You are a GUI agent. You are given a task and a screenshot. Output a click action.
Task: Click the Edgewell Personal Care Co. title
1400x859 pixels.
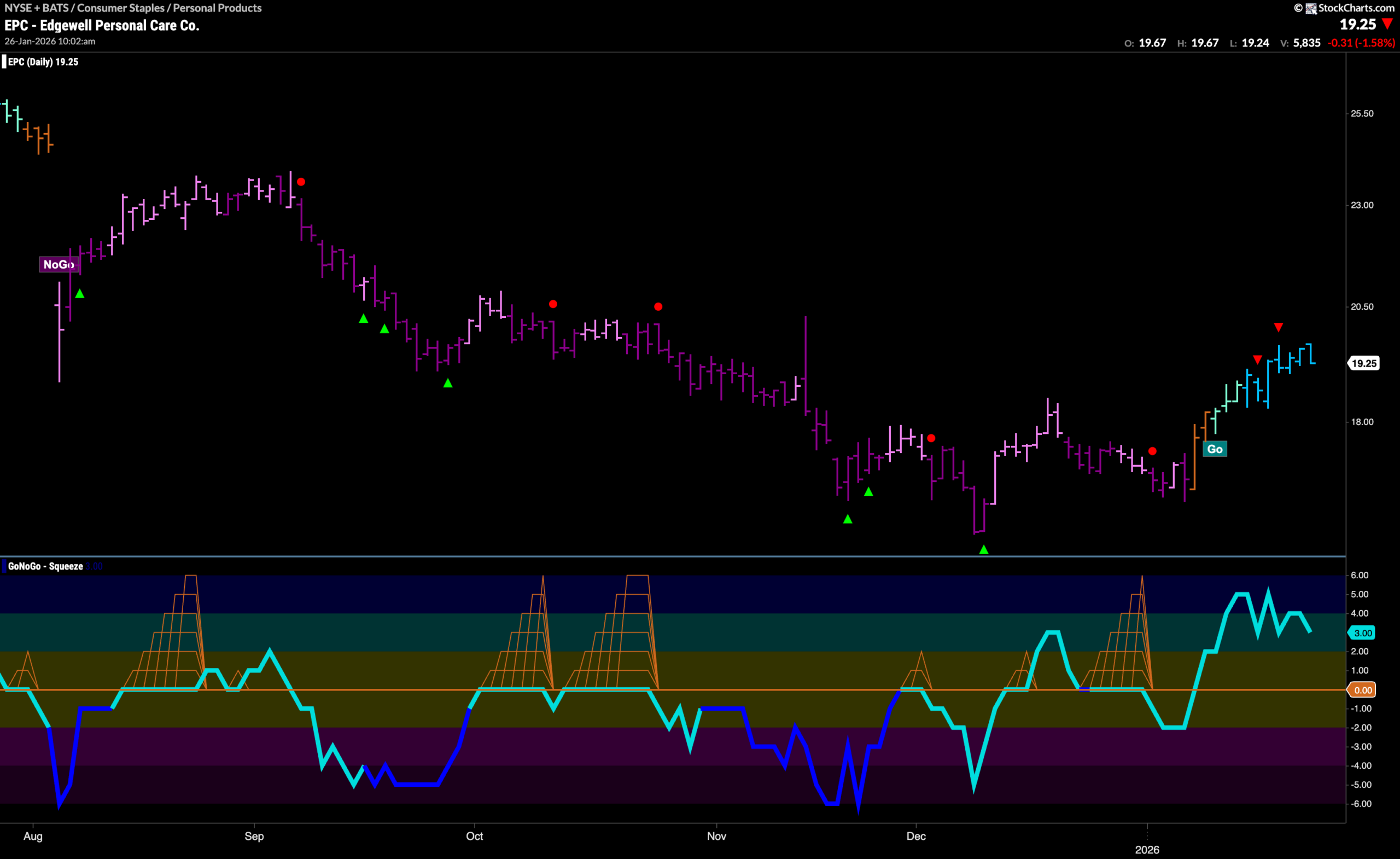coord(119,25)
